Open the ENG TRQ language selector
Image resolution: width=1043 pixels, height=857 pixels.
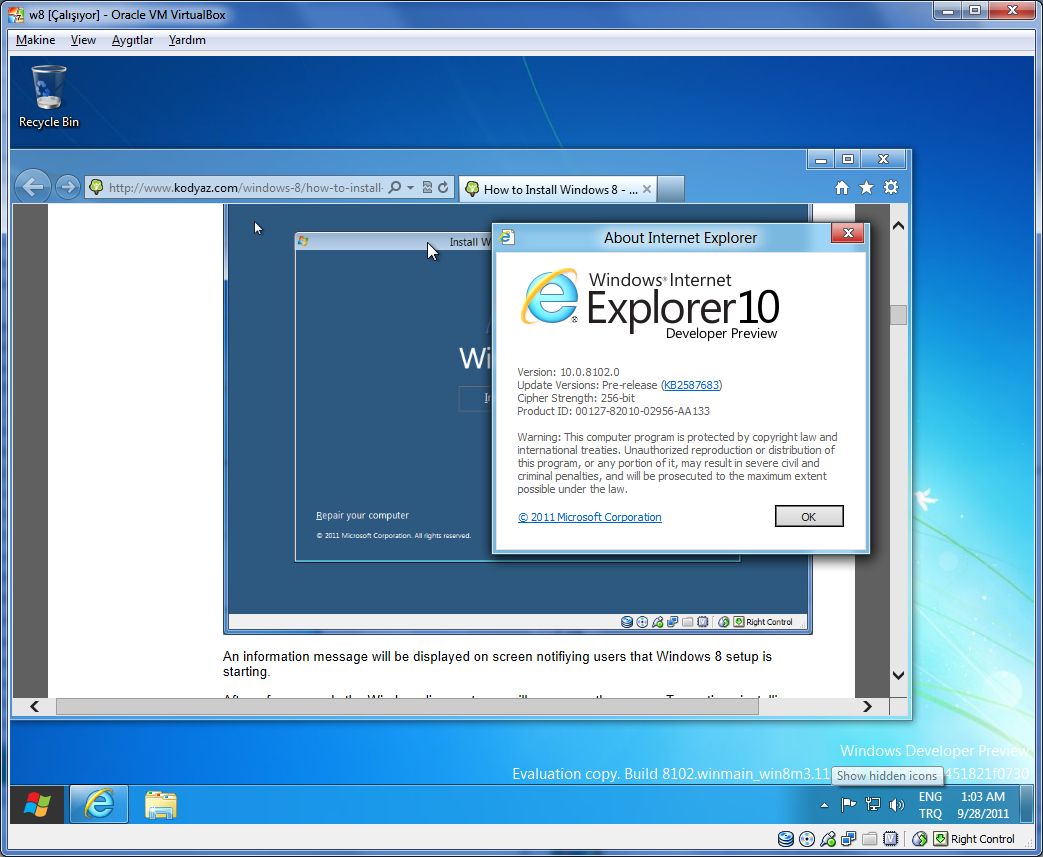point(929,805)
